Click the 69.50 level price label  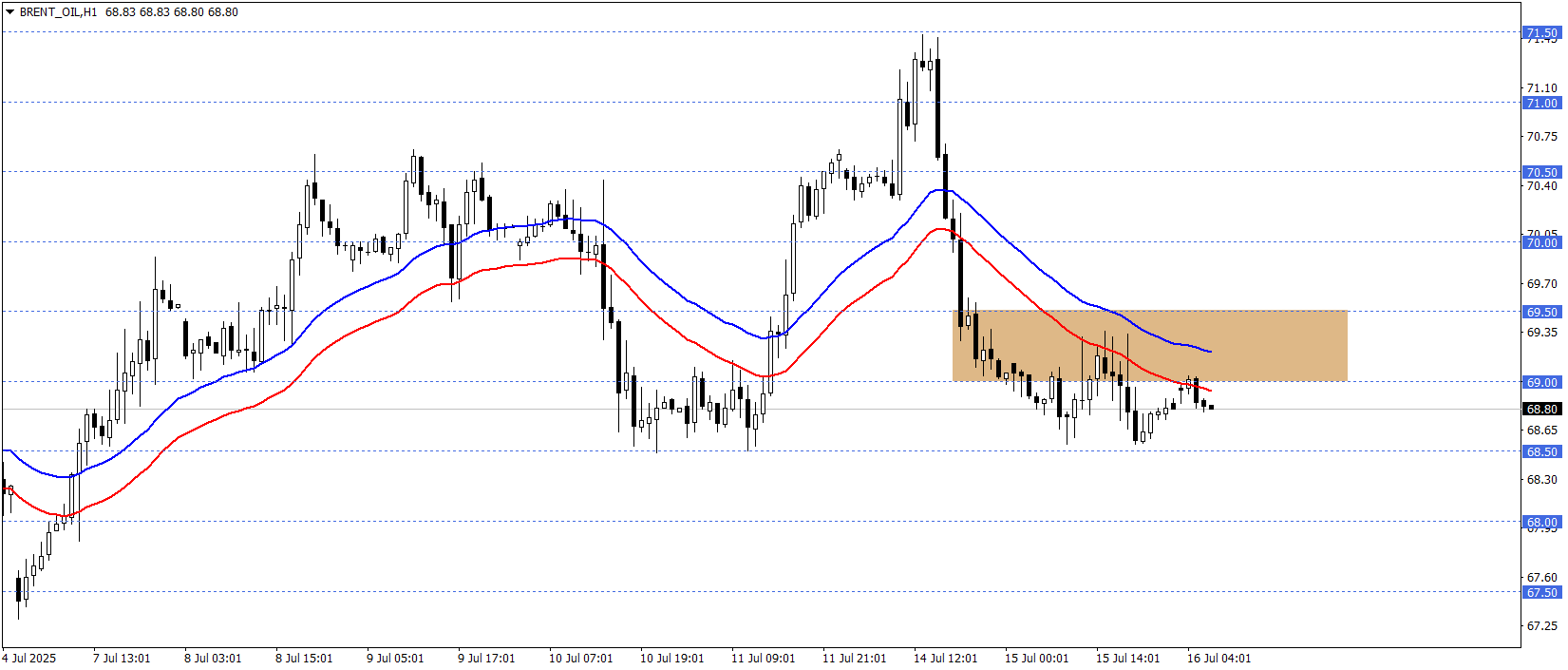(x=1541, y=312)
